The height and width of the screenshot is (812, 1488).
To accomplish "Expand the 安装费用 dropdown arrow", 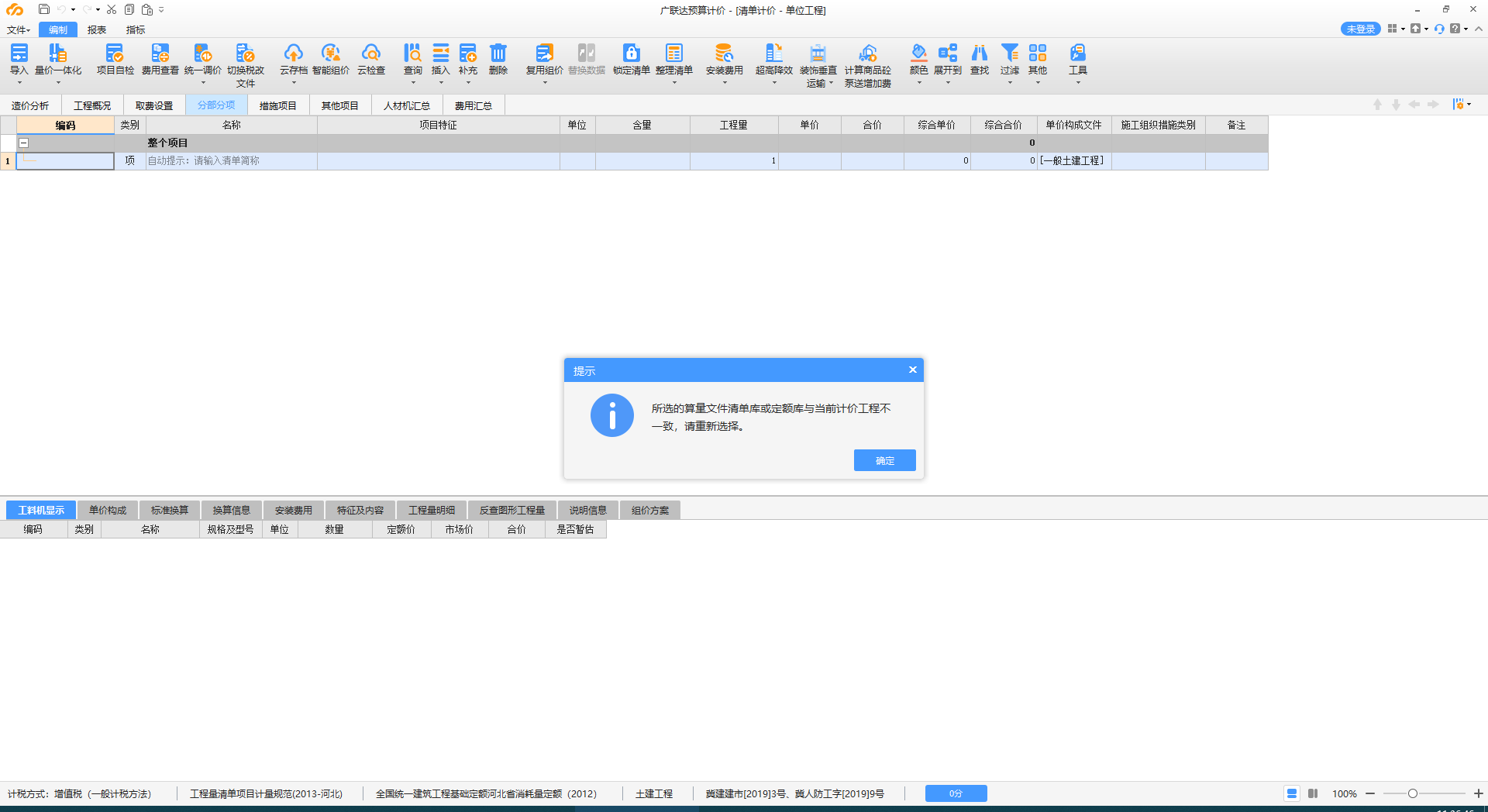I will pos(725,82).
